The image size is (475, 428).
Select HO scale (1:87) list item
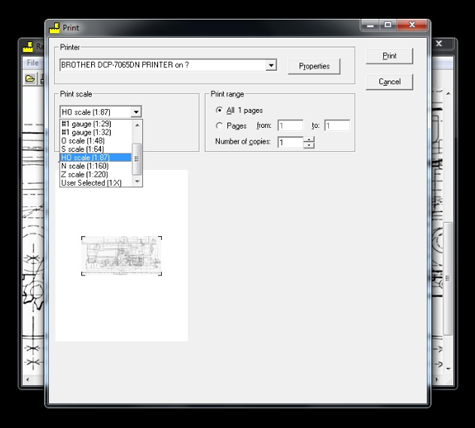(x=96, y=157)
